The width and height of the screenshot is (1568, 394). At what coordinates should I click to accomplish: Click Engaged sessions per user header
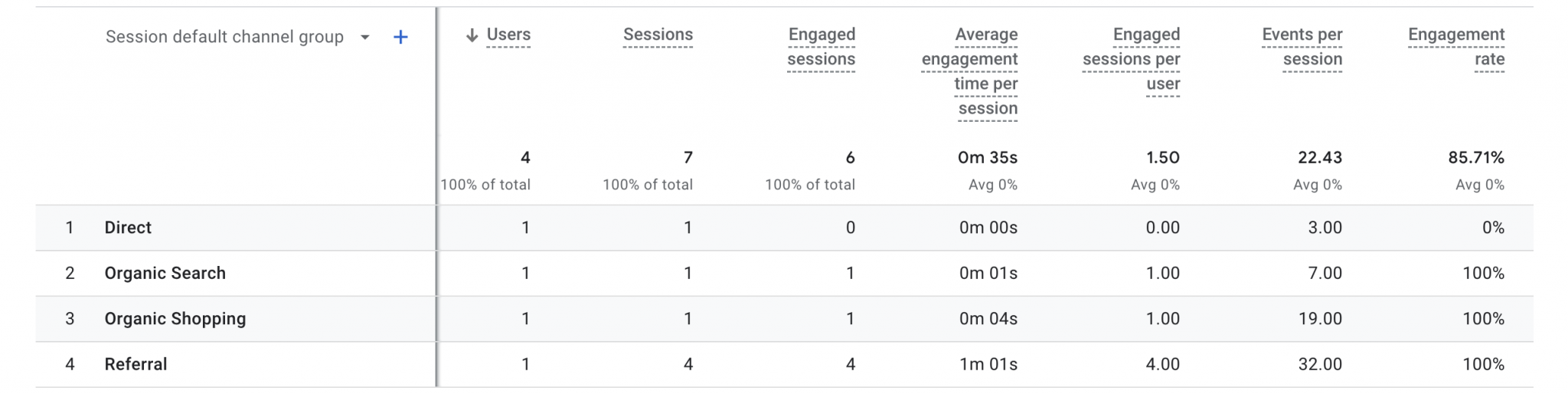tap(1132, 59)
